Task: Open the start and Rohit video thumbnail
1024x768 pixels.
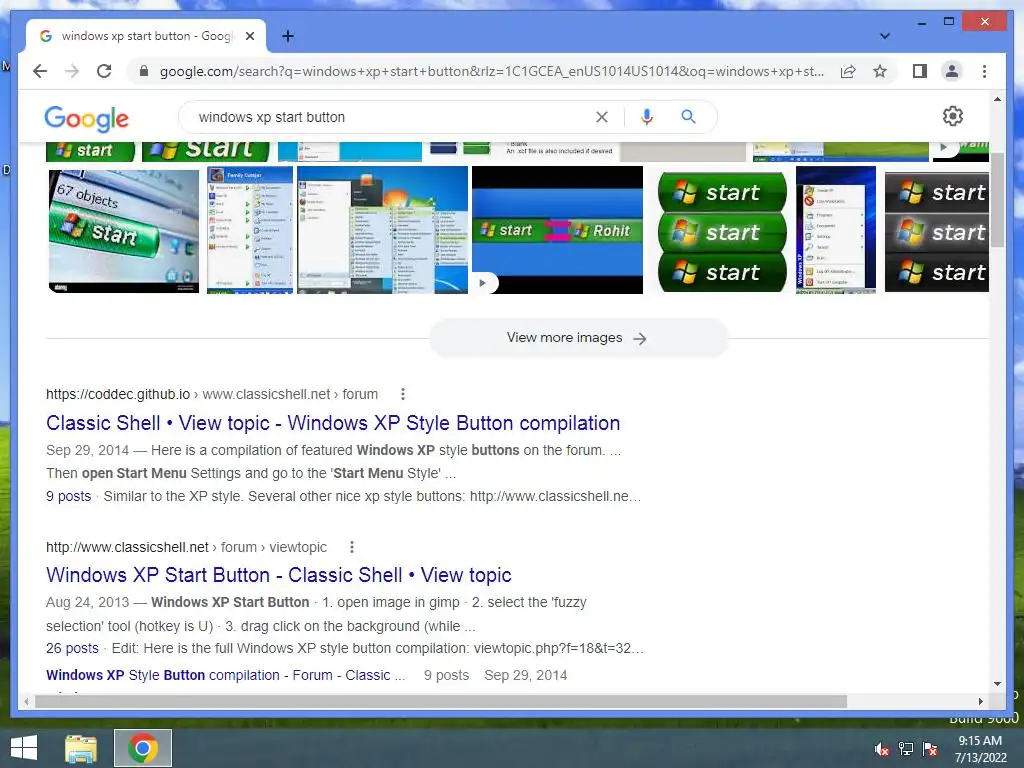Action: (557, 230)
